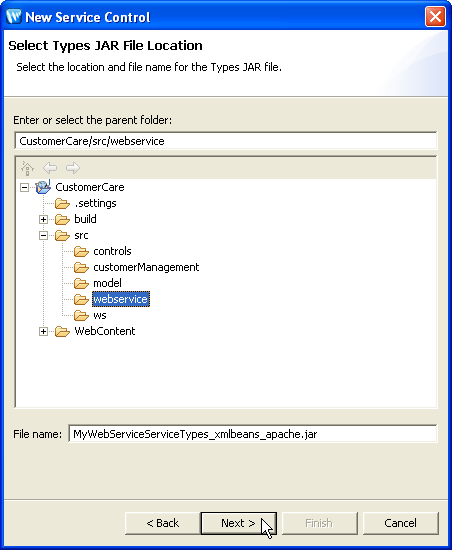Click the controls folder icon
Image resolution: width=452 pixels, height=550 pixels.
(81, 251)
